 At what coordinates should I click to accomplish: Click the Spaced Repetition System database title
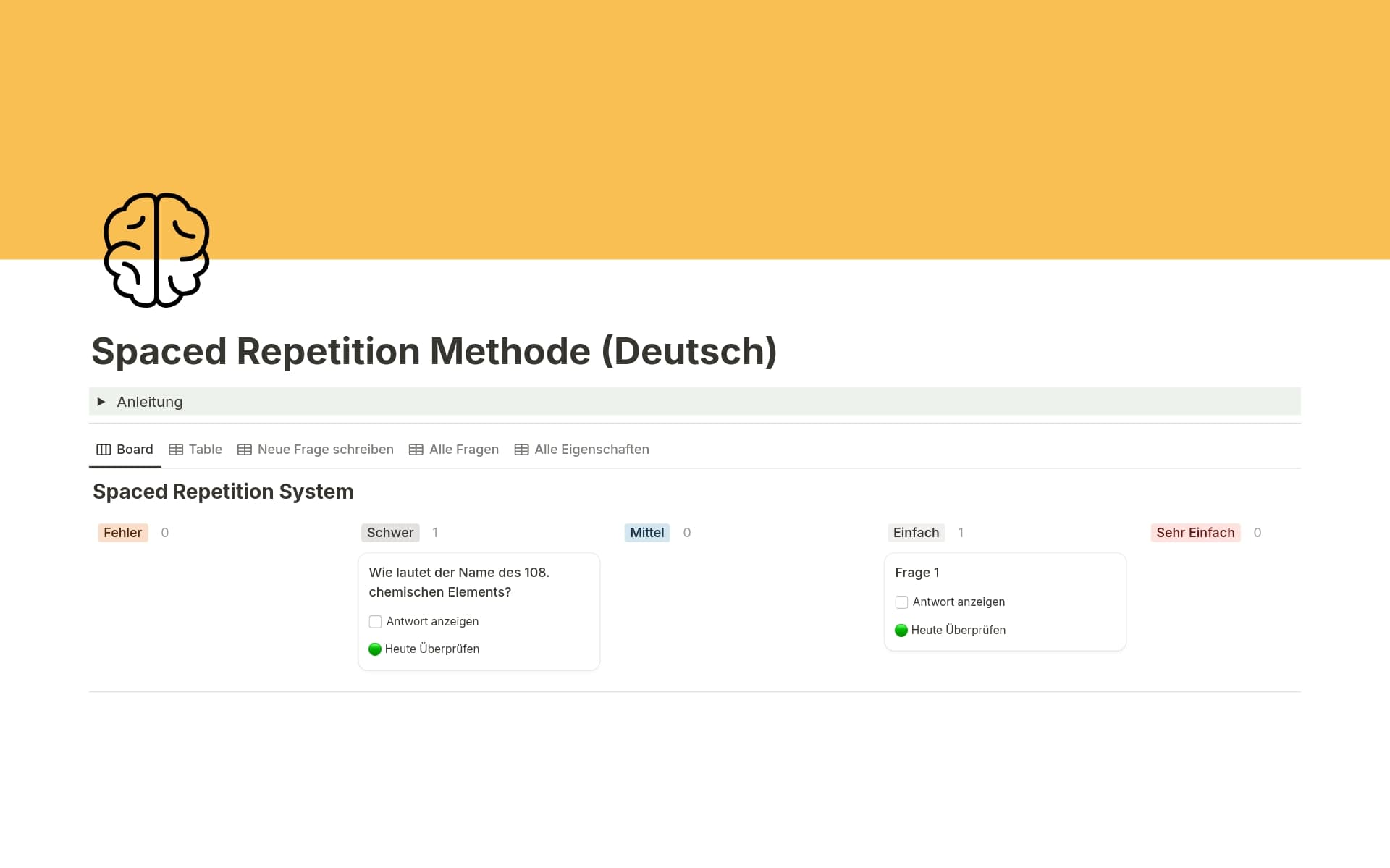coord(223,492)
